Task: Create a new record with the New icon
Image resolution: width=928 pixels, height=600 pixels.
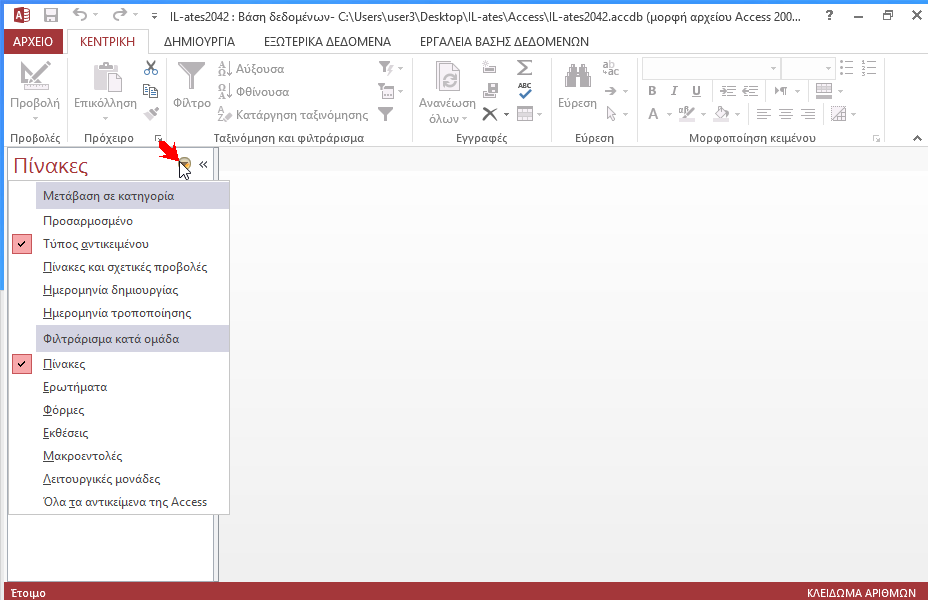Action: [x=489, y=67]
